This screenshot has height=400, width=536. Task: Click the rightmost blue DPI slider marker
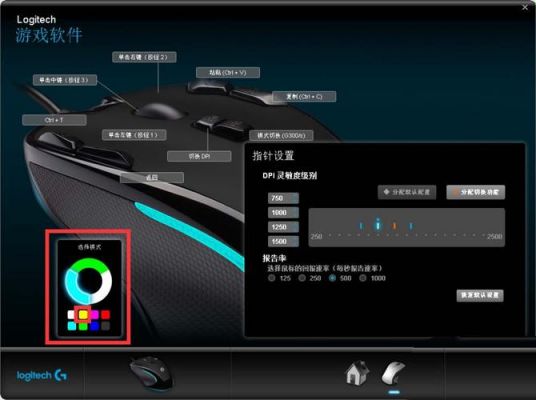tap(411, 226)
